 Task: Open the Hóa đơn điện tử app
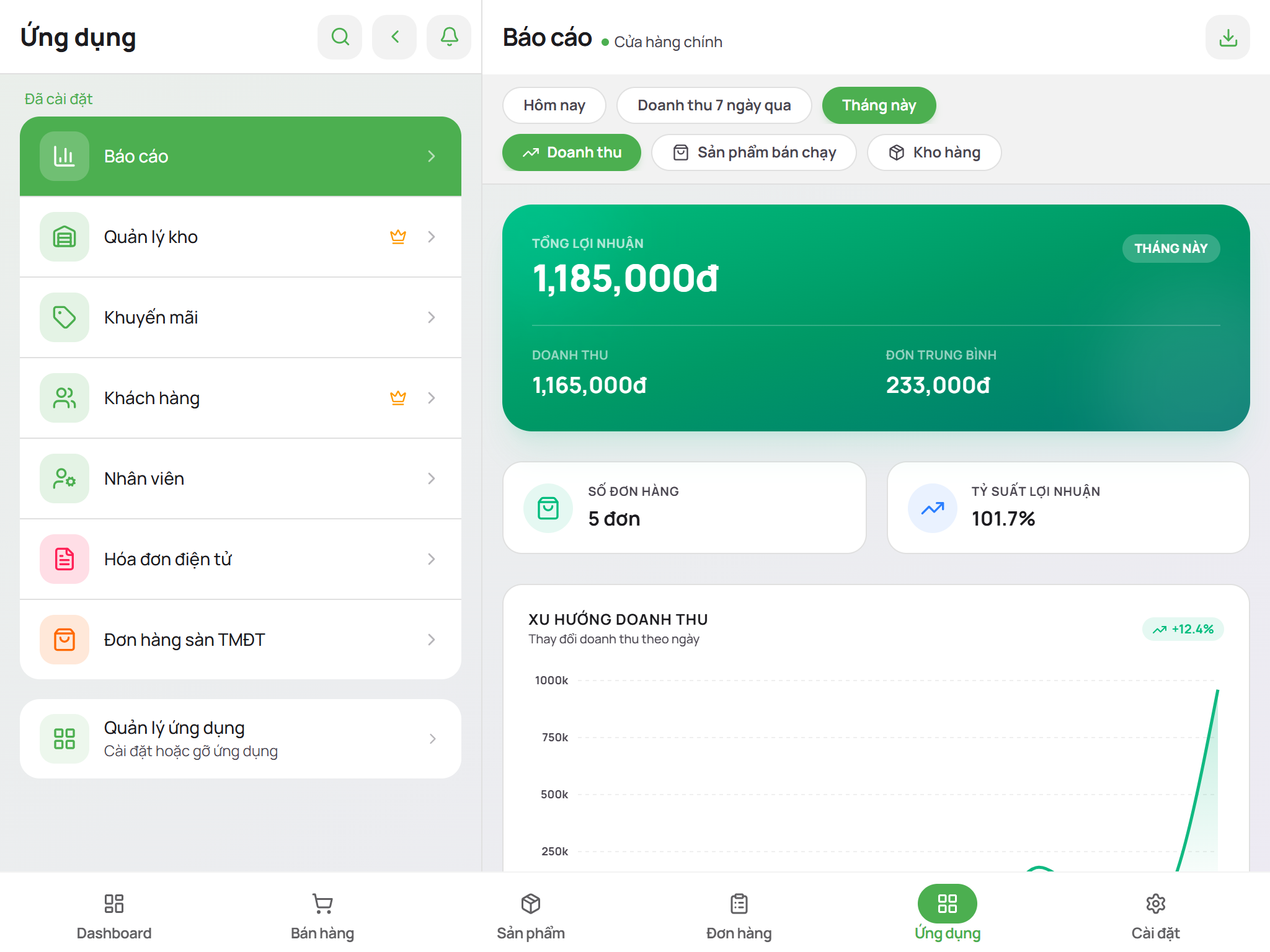(241, 559)
